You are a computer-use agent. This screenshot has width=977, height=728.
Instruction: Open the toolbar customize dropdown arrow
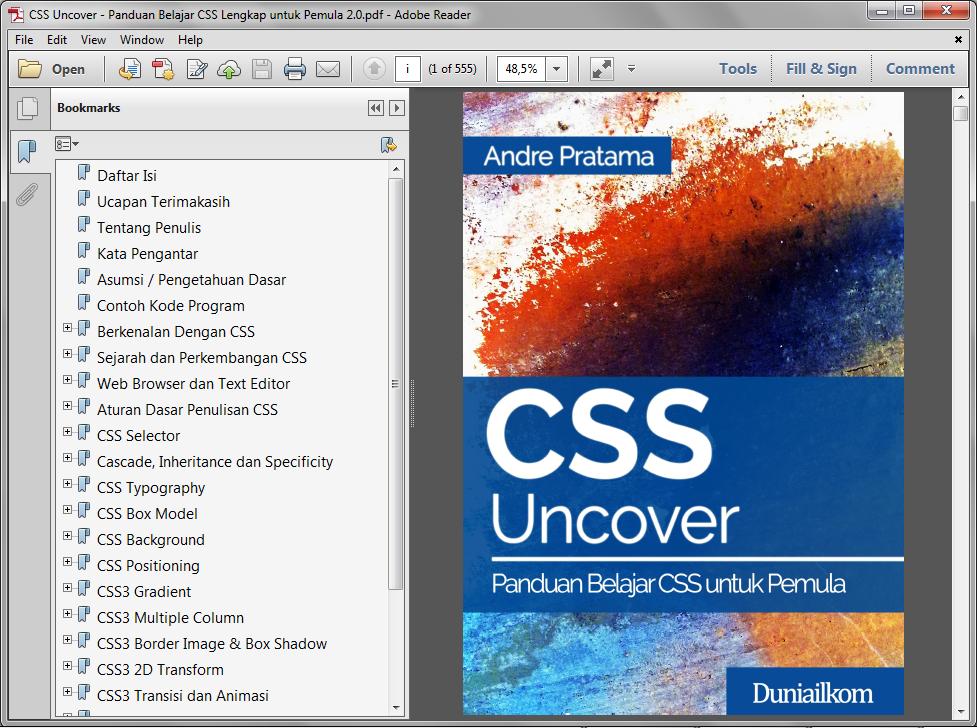click(x=631, y=69)
